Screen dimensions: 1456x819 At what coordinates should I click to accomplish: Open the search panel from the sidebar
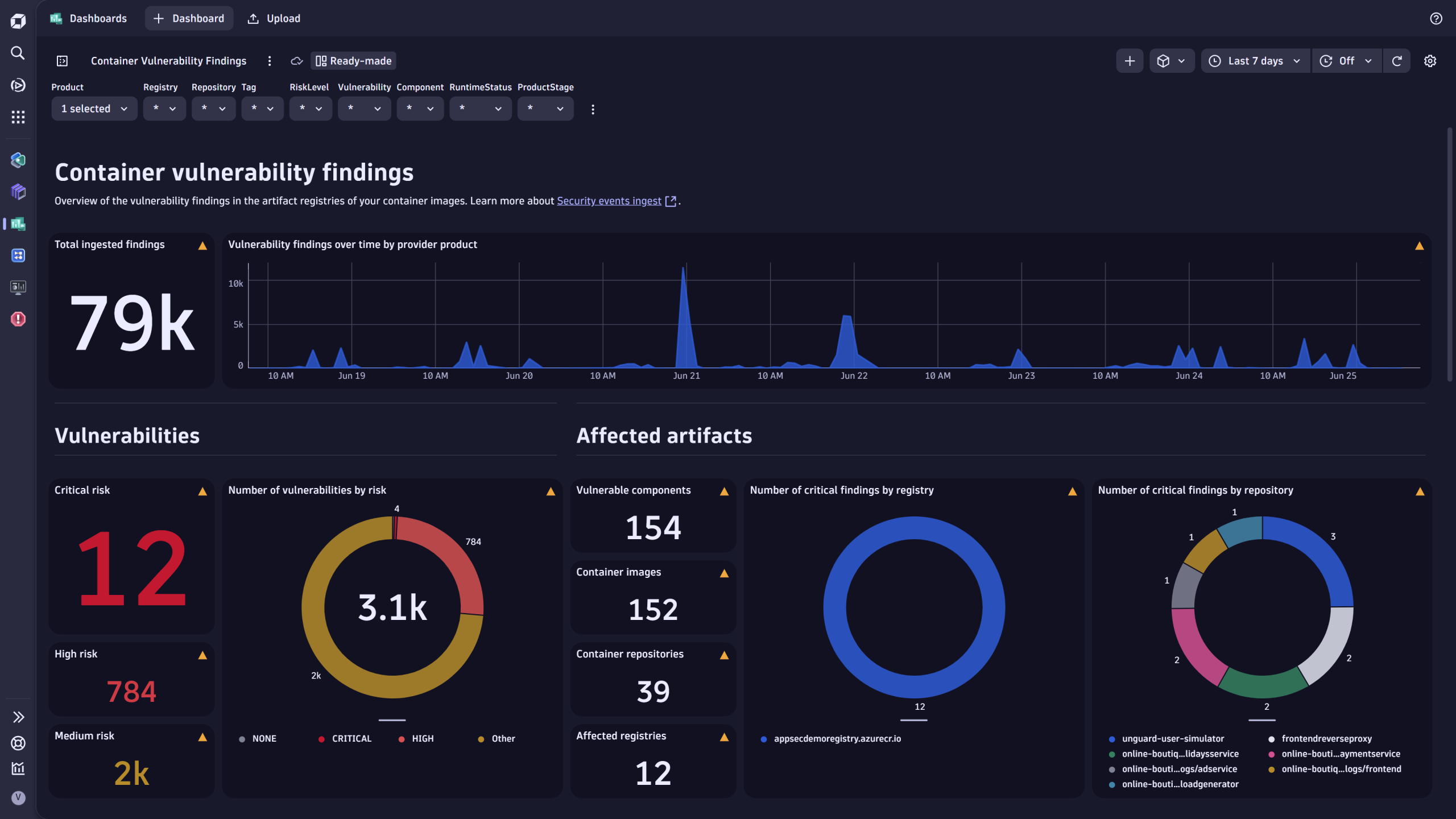(18, 53)
